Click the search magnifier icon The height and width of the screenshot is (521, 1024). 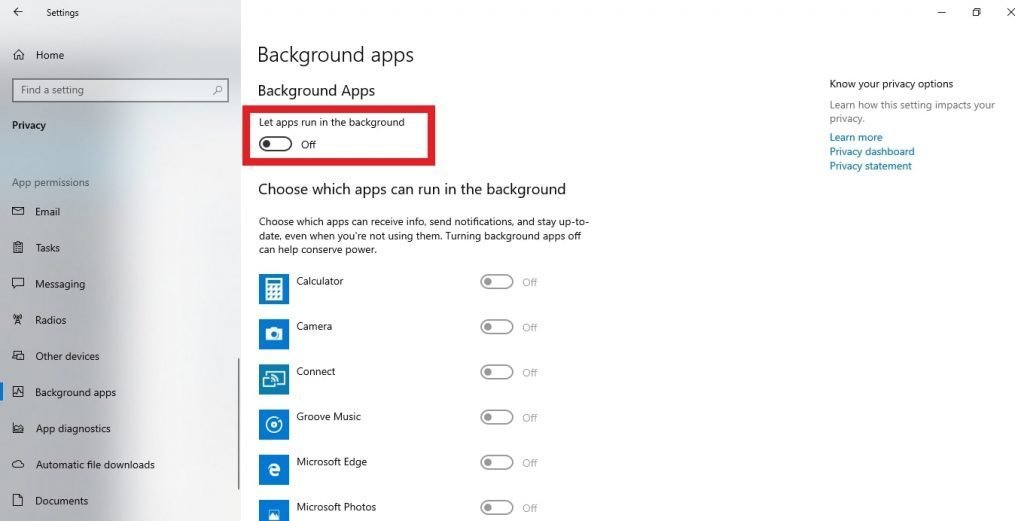218,90
